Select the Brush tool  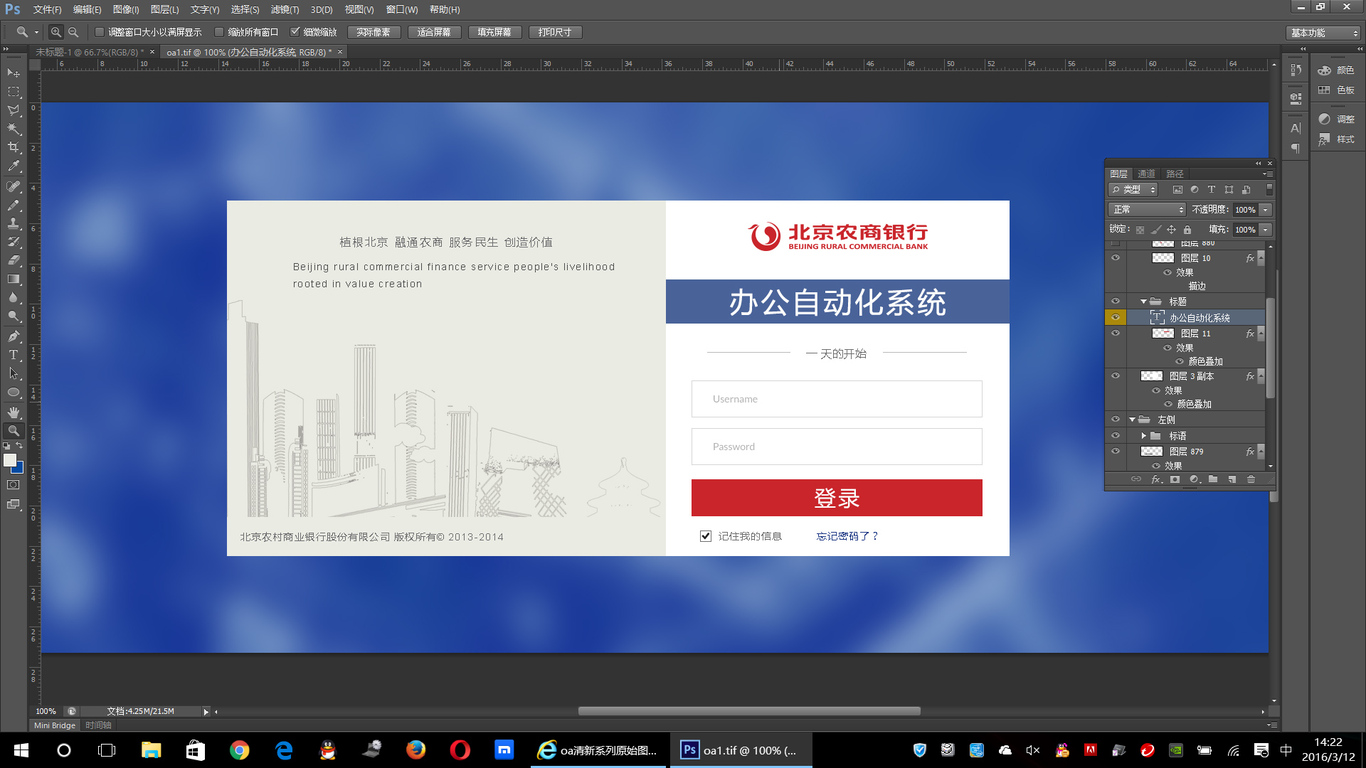tap(13, 206)
